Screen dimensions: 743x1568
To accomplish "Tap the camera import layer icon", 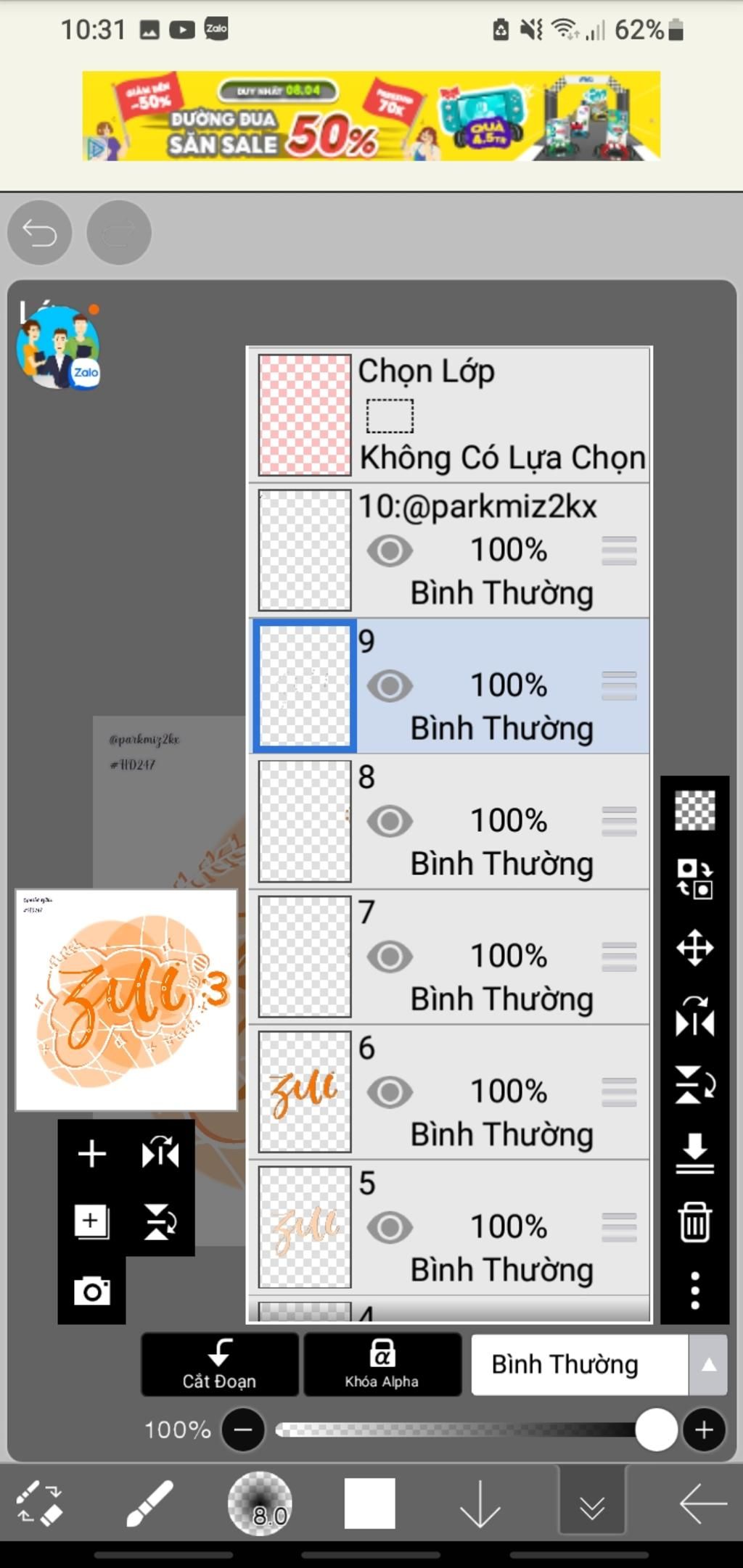I will point(91,1291).
